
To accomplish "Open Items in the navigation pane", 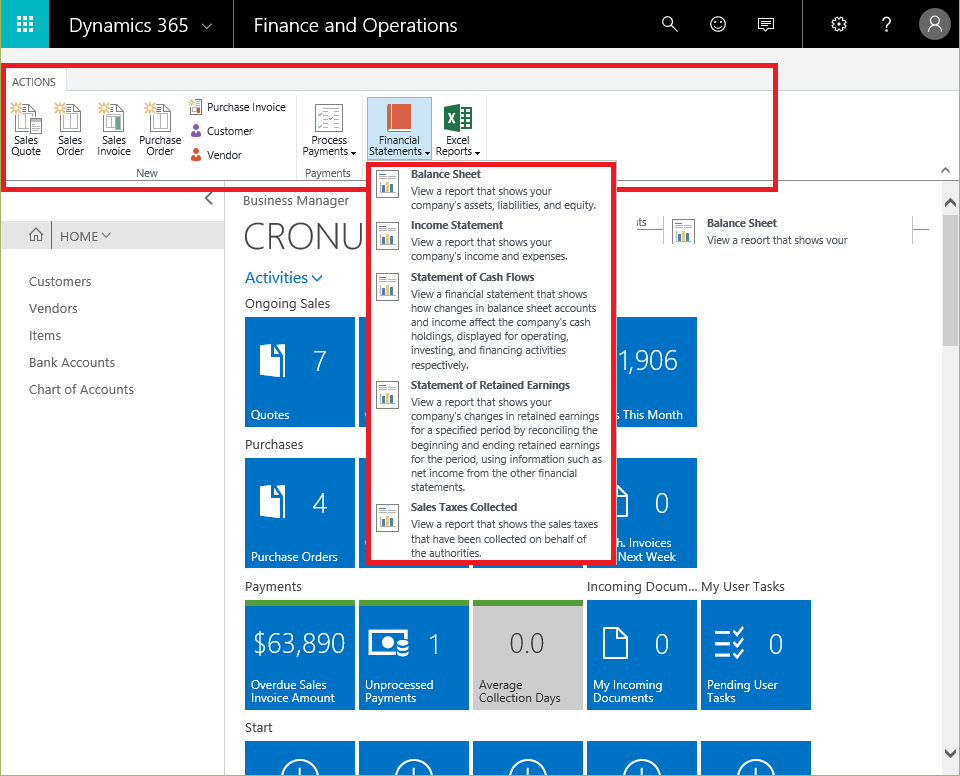I will tap(45, 335).
